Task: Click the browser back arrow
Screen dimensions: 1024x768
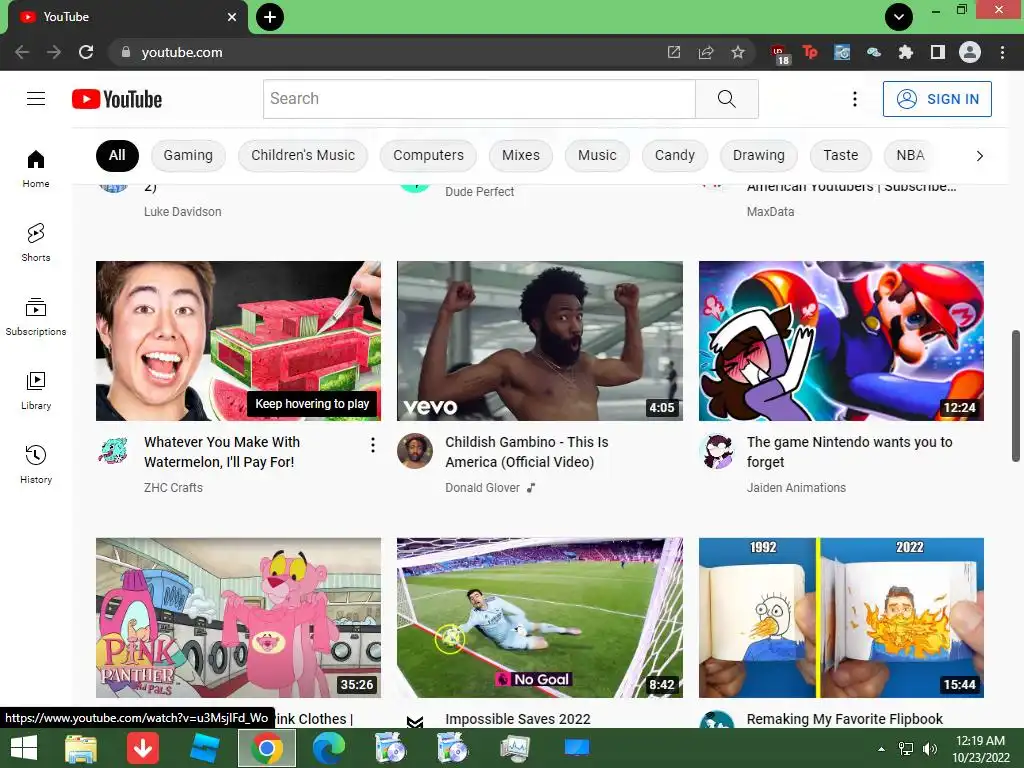Action: [22, 52]
